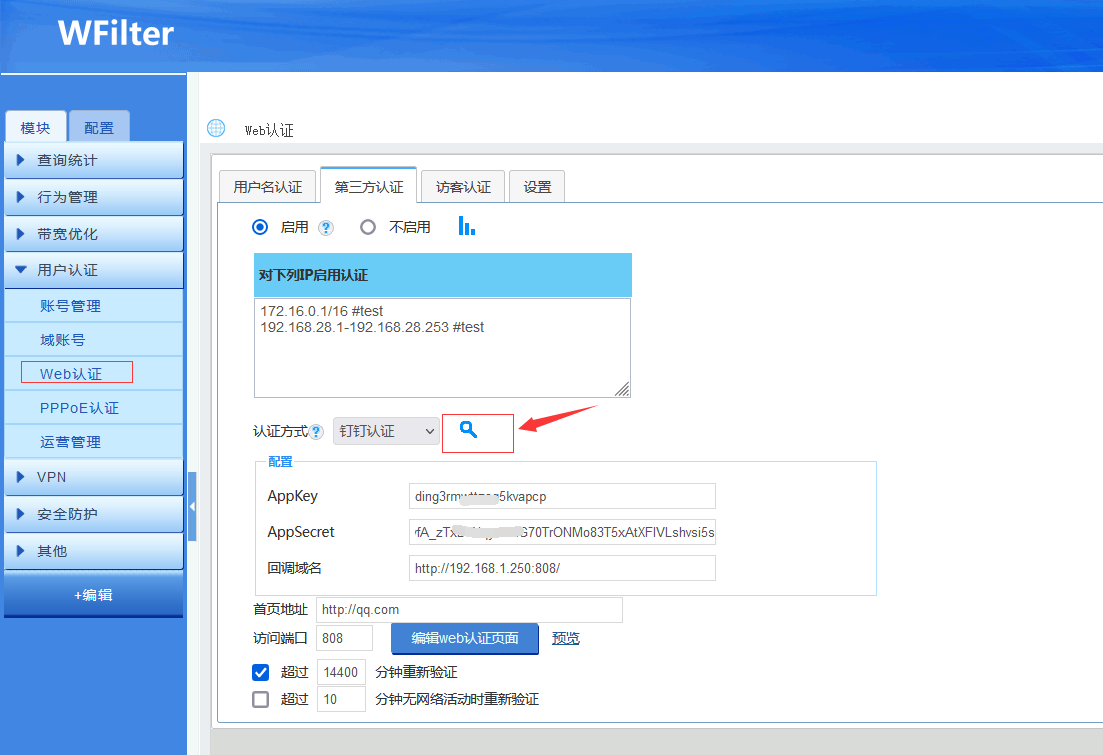Collapse sidebar using the left arrow handle
The width and height of the screenshot is (1103, 755).
(x=192, y=507)
